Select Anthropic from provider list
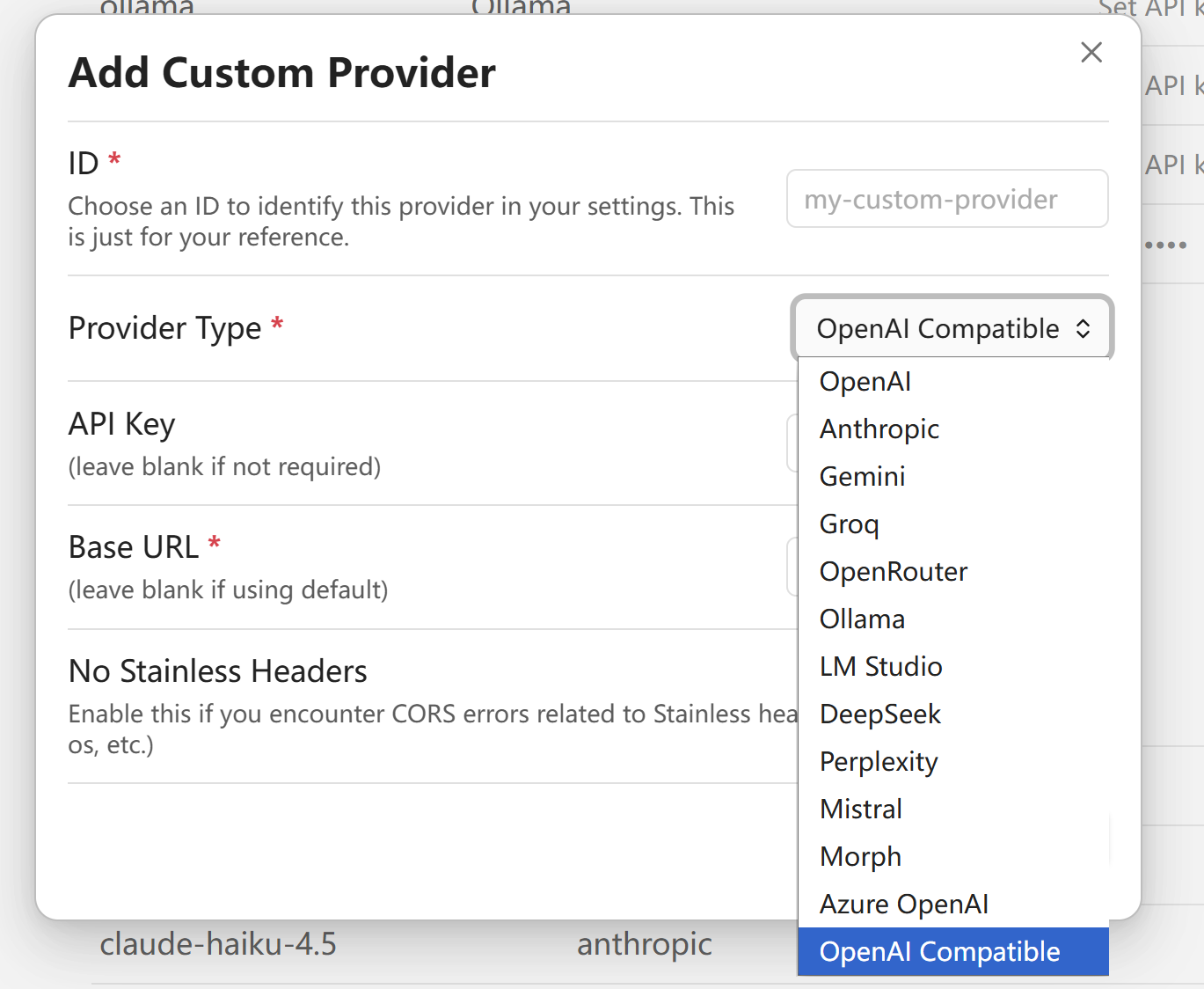 pos(953,429)
